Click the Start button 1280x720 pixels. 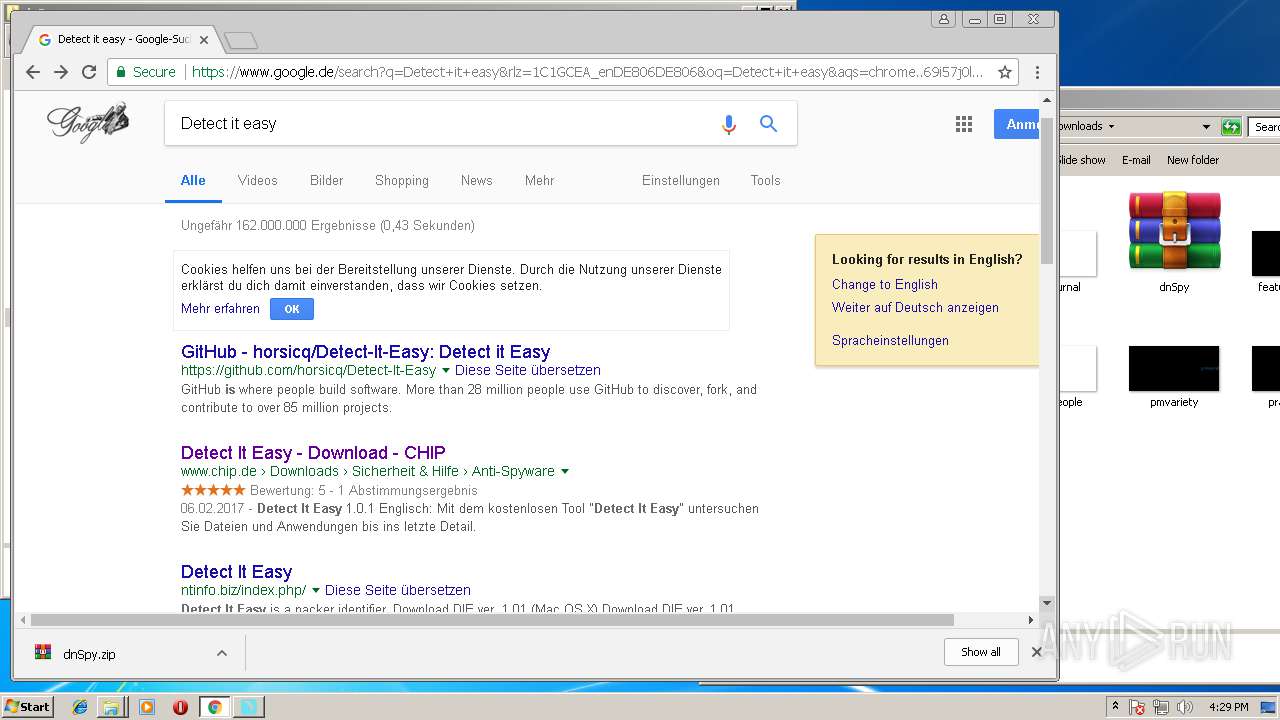point(28,707)
